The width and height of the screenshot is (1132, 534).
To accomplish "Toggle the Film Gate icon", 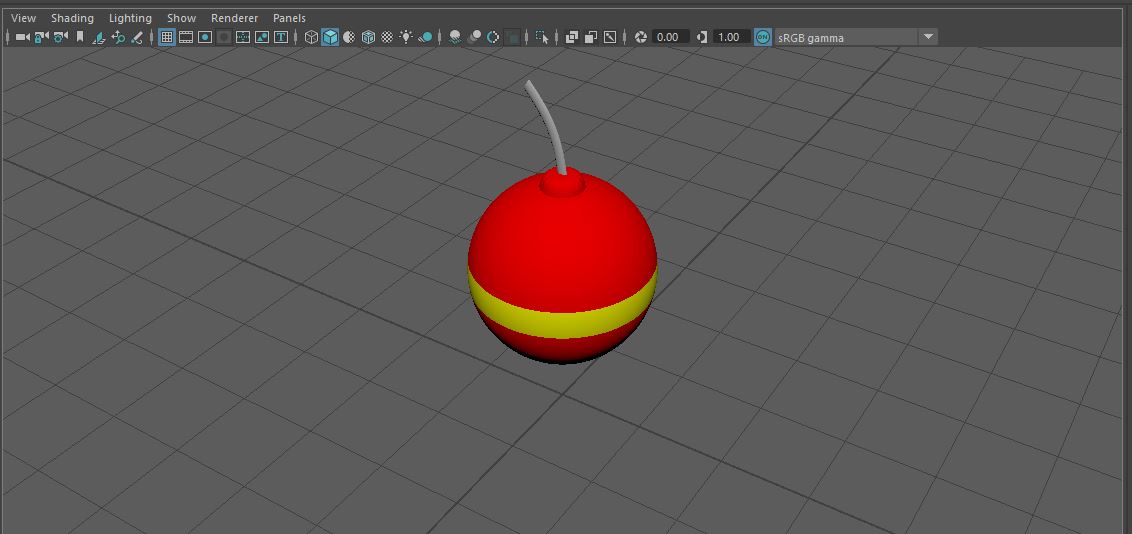I will [x=186, y=37].
